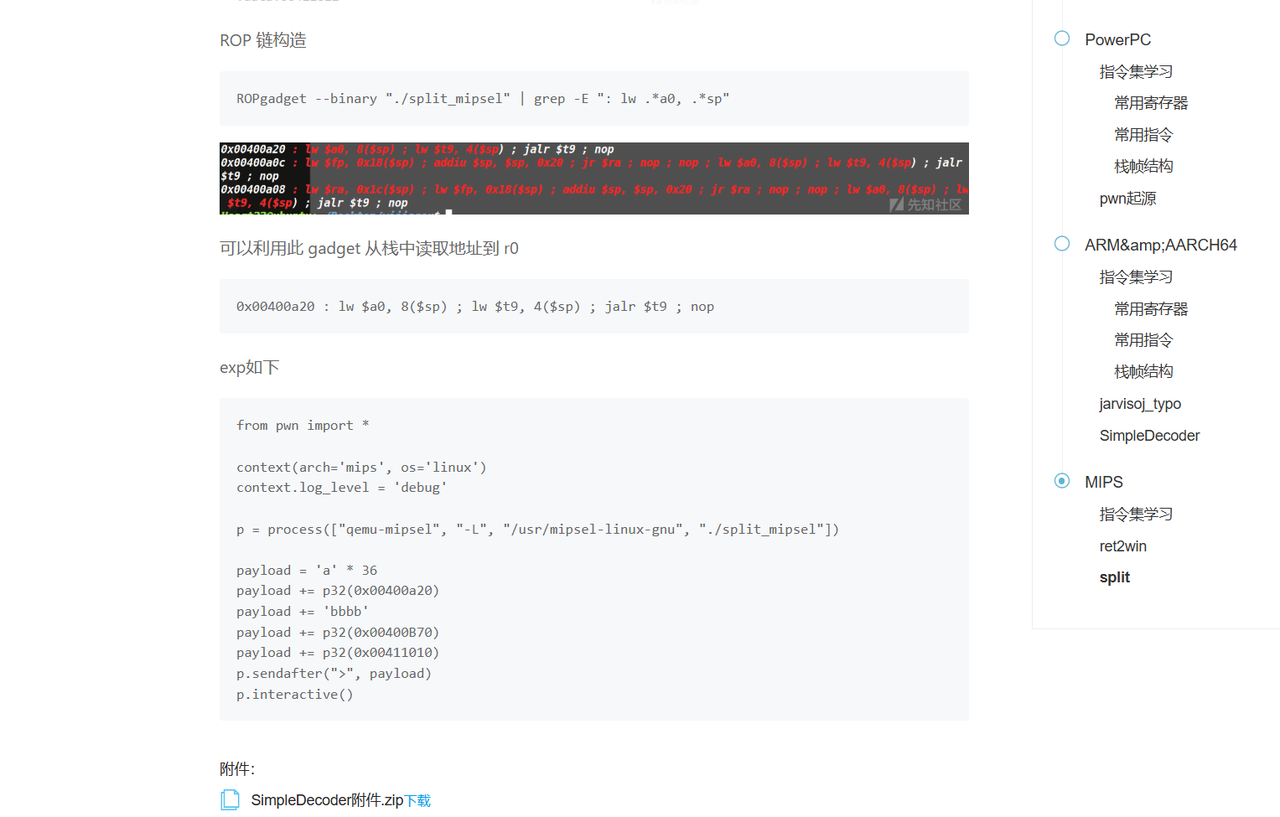Screen dimensions: 1280x817
Task: Click the p.interactive() code line
Action: click(x=295, y=694)
